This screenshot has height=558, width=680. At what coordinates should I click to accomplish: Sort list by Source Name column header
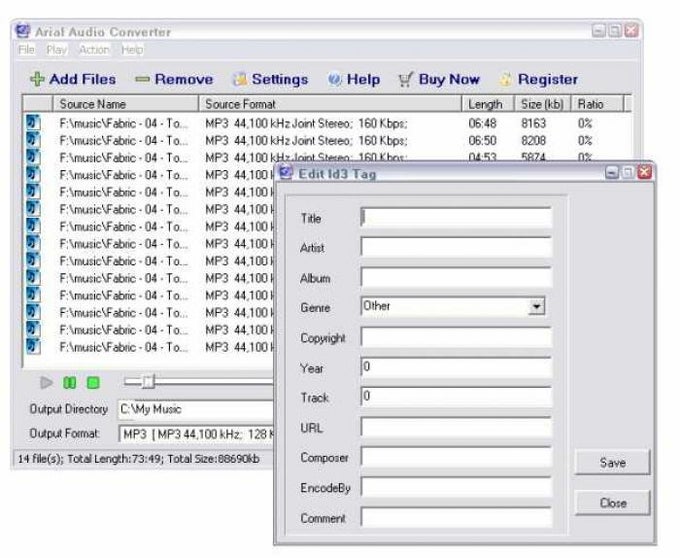(125, 104)
